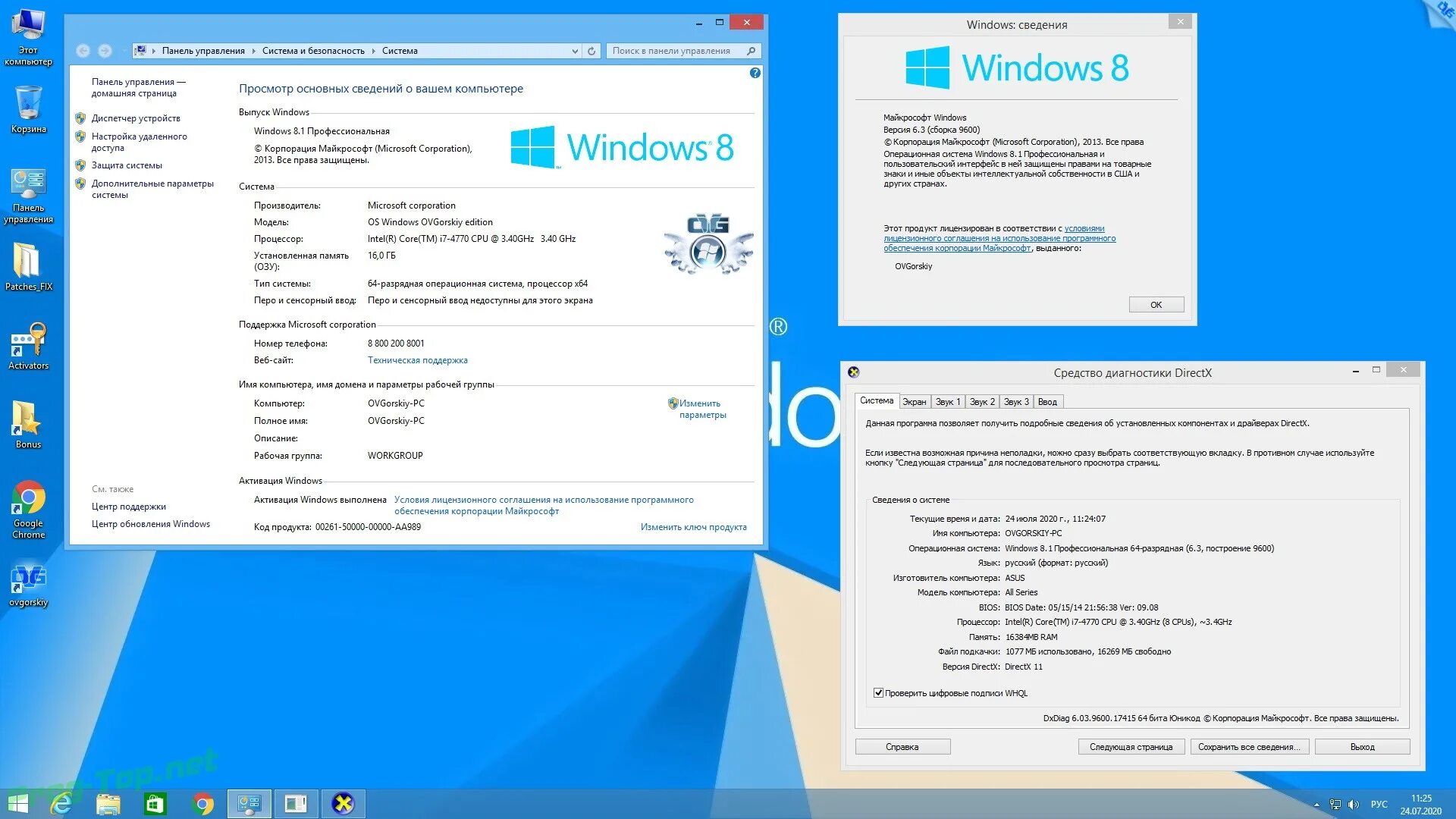Click the DirectX diagnostic taskbar icon
The height and width of the screenshot is (819, 1456).
343,803
